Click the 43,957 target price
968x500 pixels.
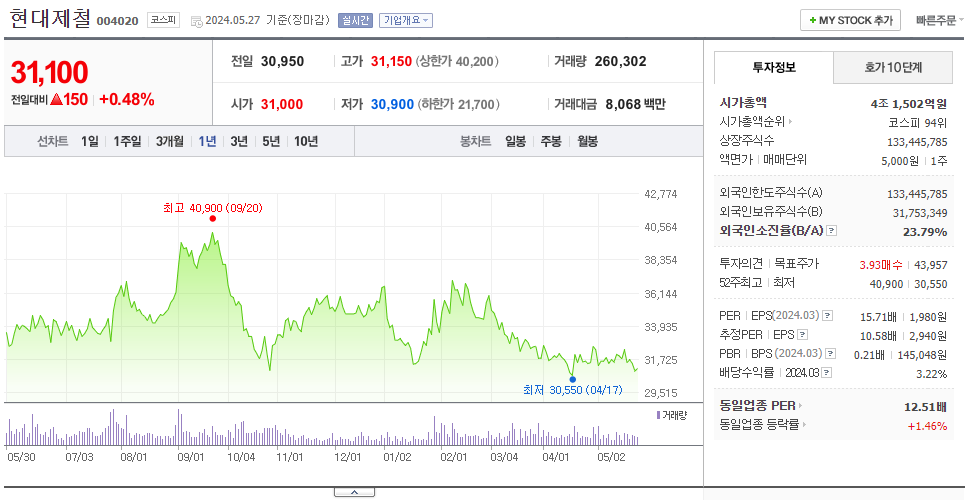click(x=932, y=265)
